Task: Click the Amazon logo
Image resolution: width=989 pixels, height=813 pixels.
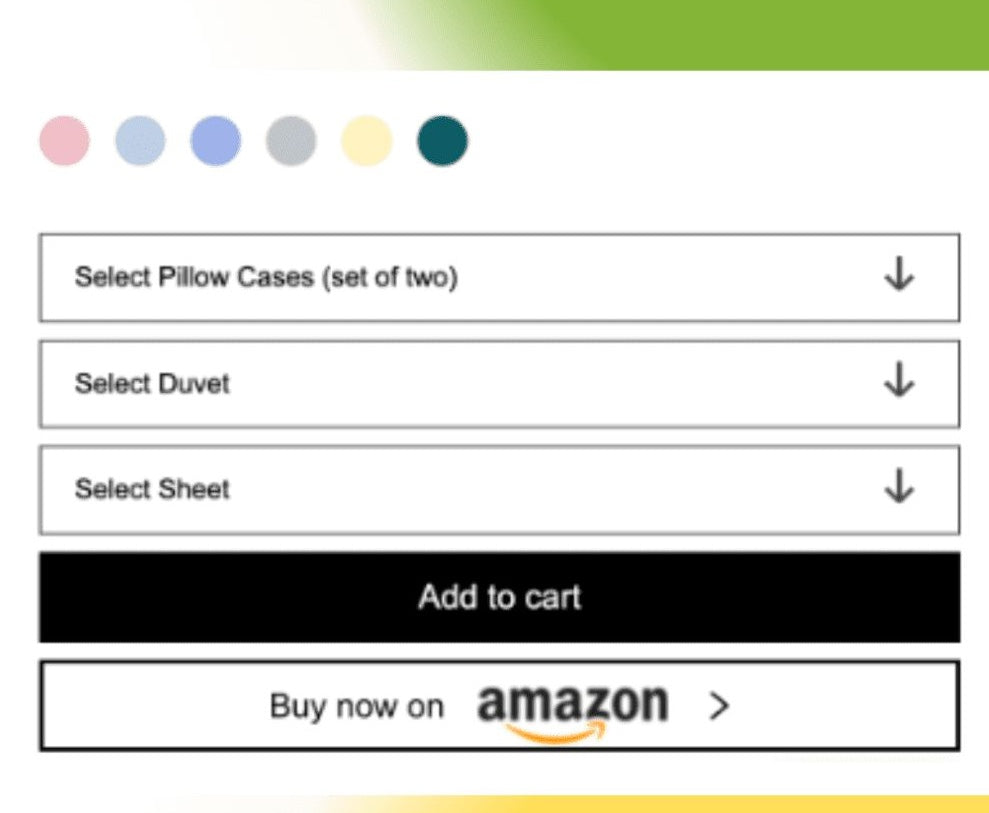Action: 572,708
